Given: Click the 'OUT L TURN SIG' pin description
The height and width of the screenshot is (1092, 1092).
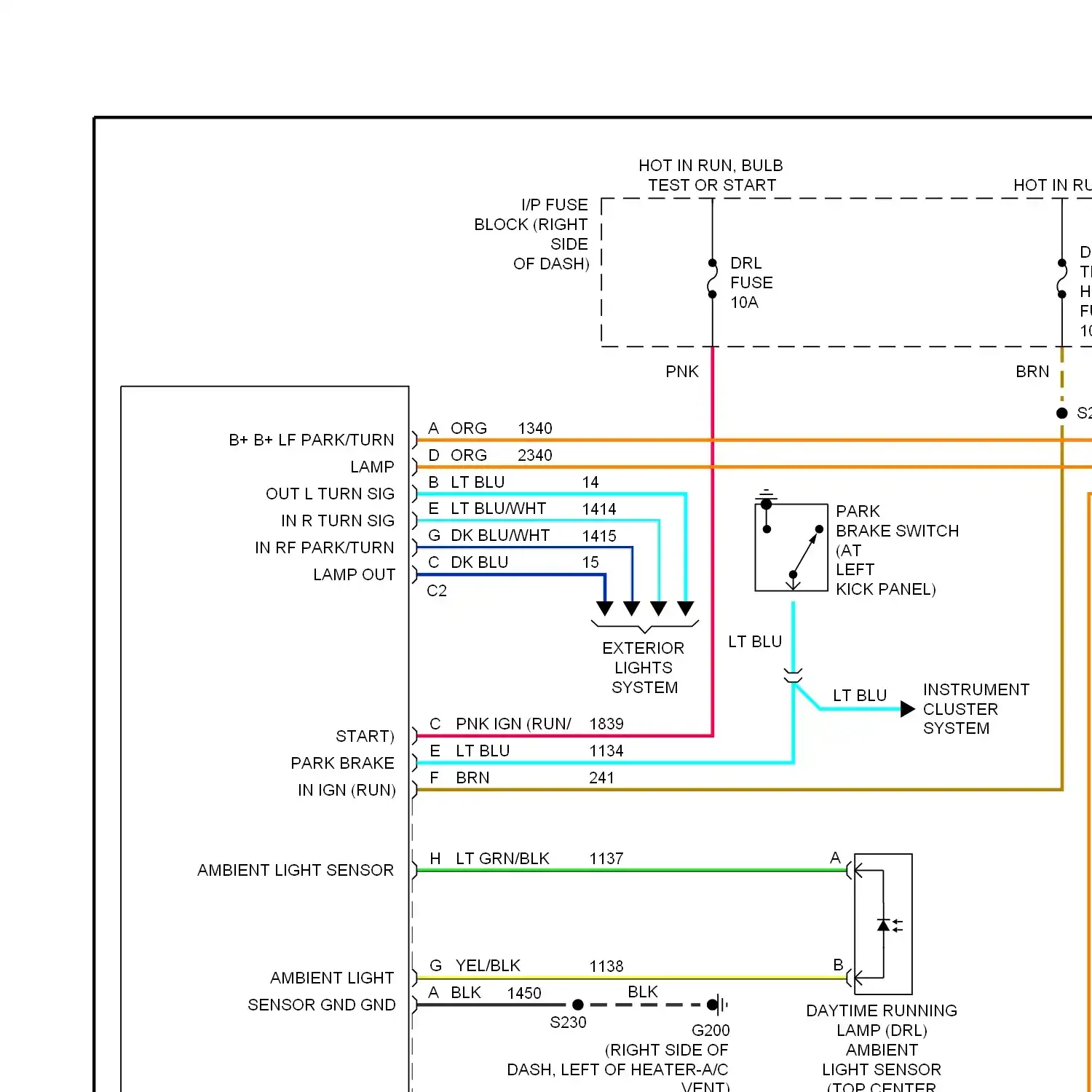Looking at the screenshot, I should (x=331, y=494).
